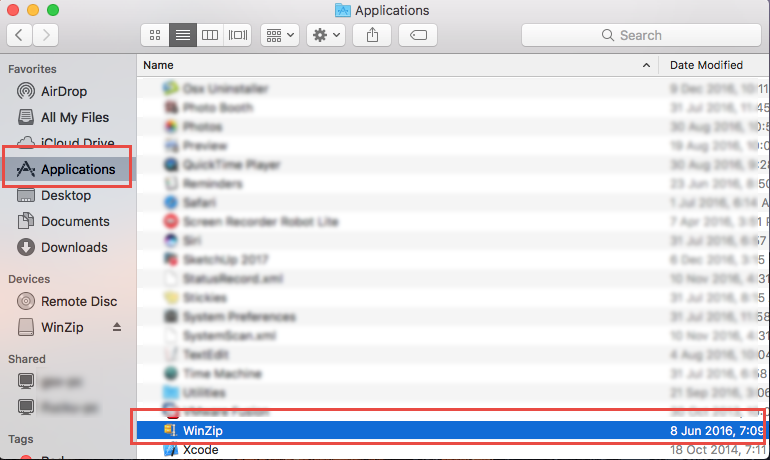Click the Desktop icon in sidebar
Viewport: 770px width, 460px height.
[x=26, y=195]
